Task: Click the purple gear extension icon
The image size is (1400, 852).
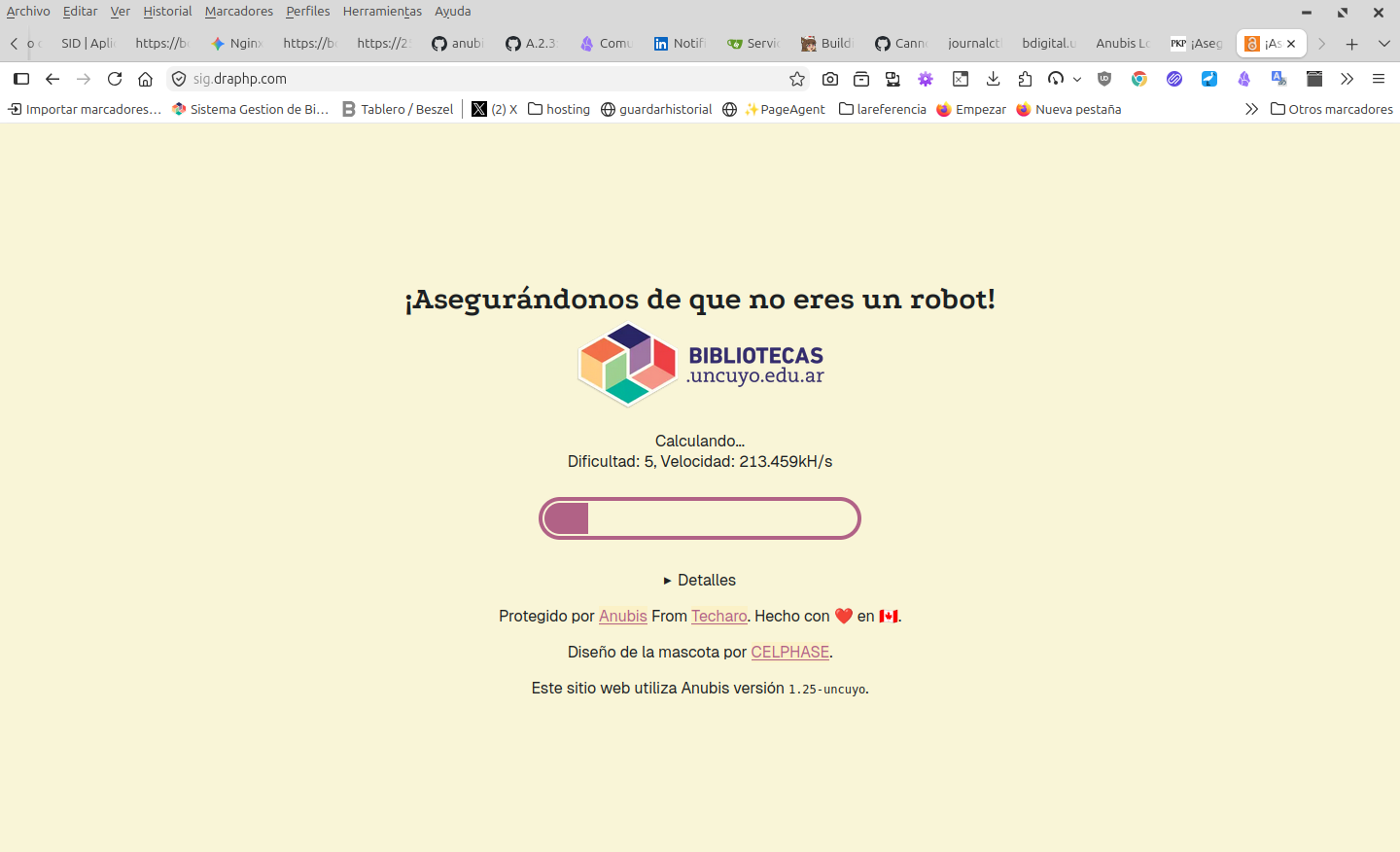Action: point(926,79)
